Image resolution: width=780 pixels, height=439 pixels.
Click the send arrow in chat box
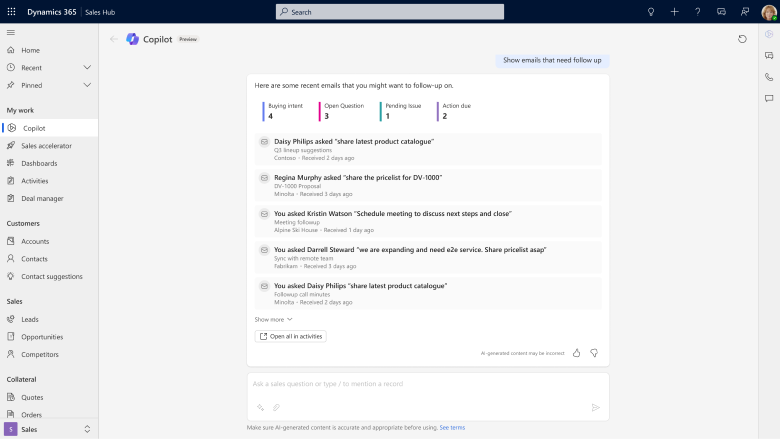click(x=595, y=407)
